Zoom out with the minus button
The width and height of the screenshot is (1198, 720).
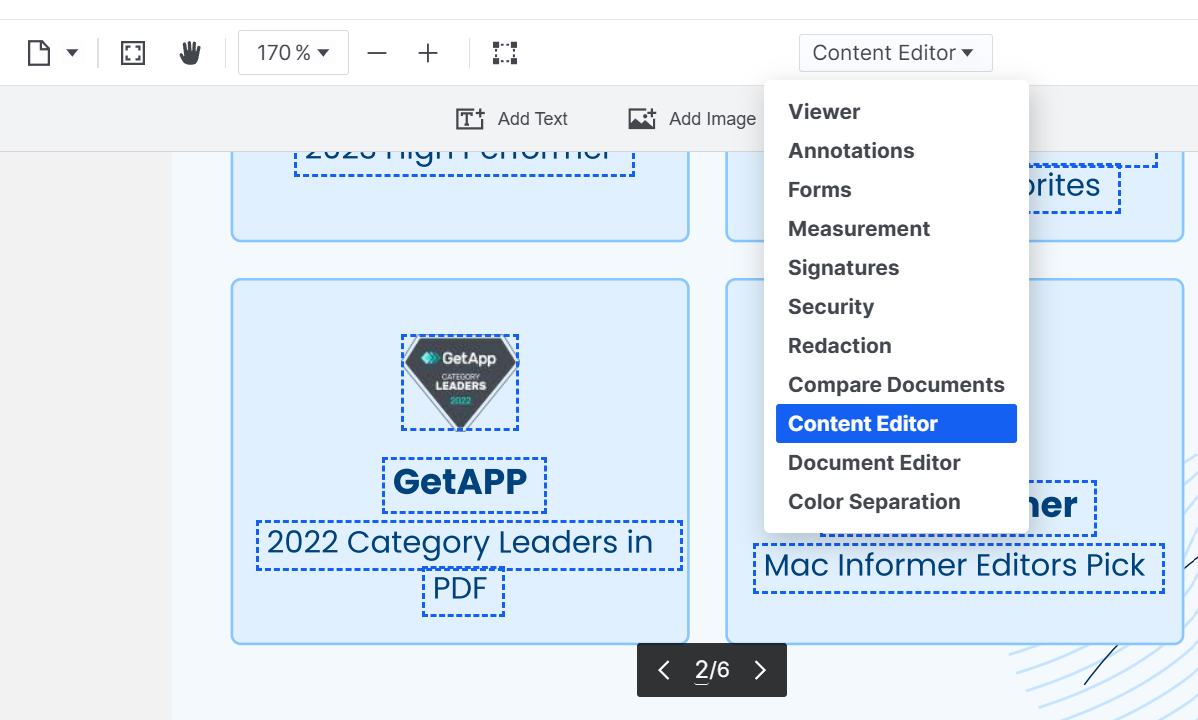point(377,54)
